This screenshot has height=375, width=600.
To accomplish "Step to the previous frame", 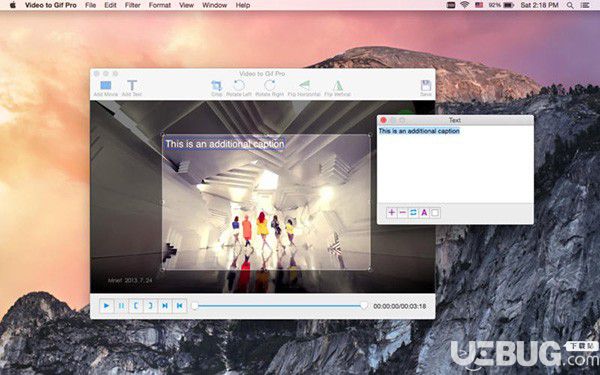I will click(x=179, y=306).
